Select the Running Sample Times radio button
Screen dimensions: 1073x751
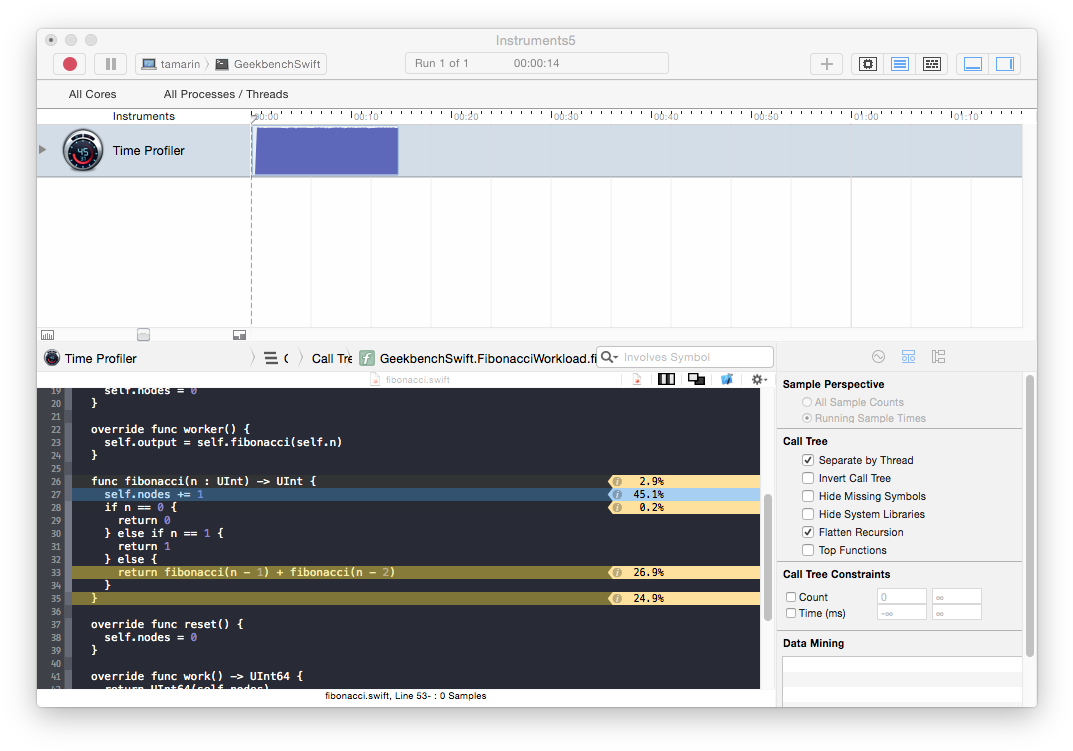807,418
